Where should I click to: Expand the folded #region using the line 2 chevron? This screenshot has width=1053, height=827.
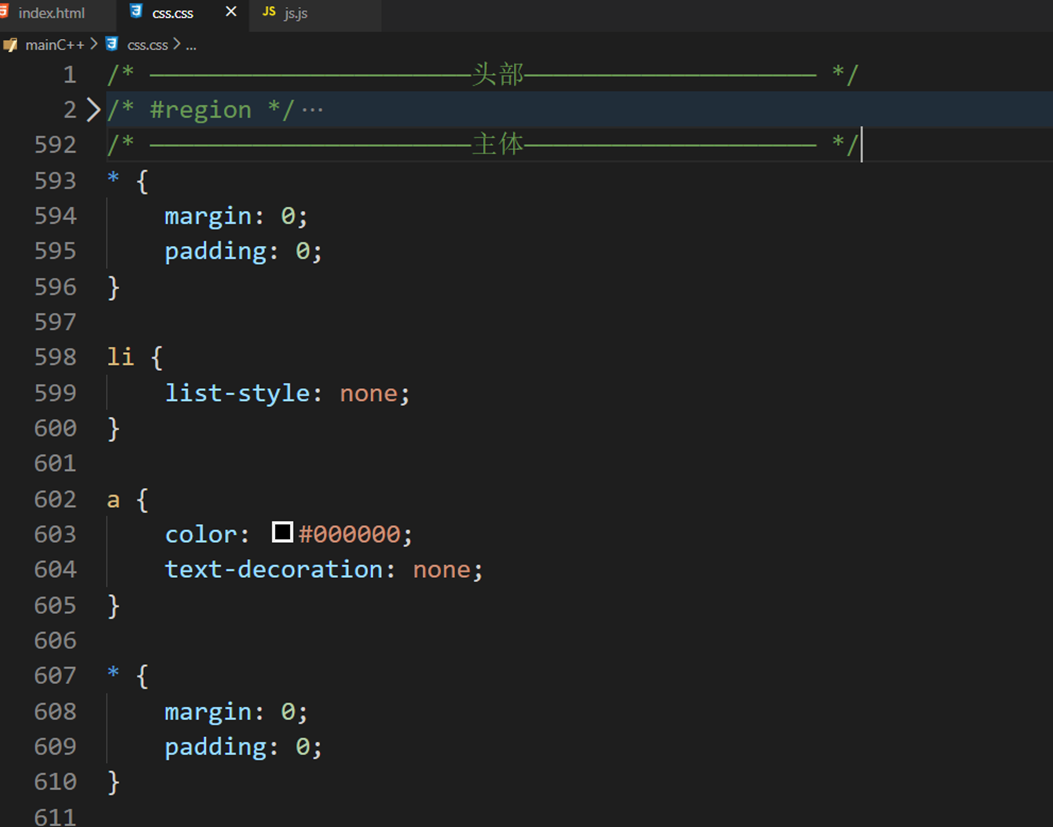pyautogui.click(x=93, y=109)
